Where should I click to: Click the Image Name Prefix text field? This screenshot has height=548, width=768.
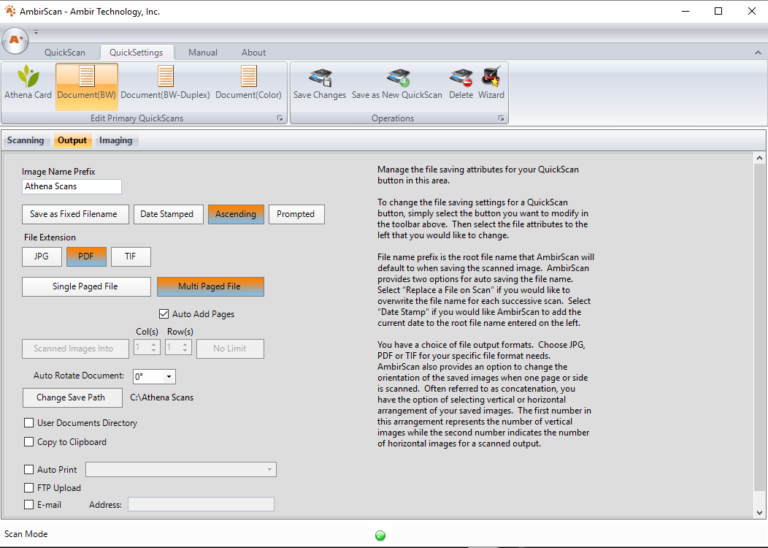point(72,186)
